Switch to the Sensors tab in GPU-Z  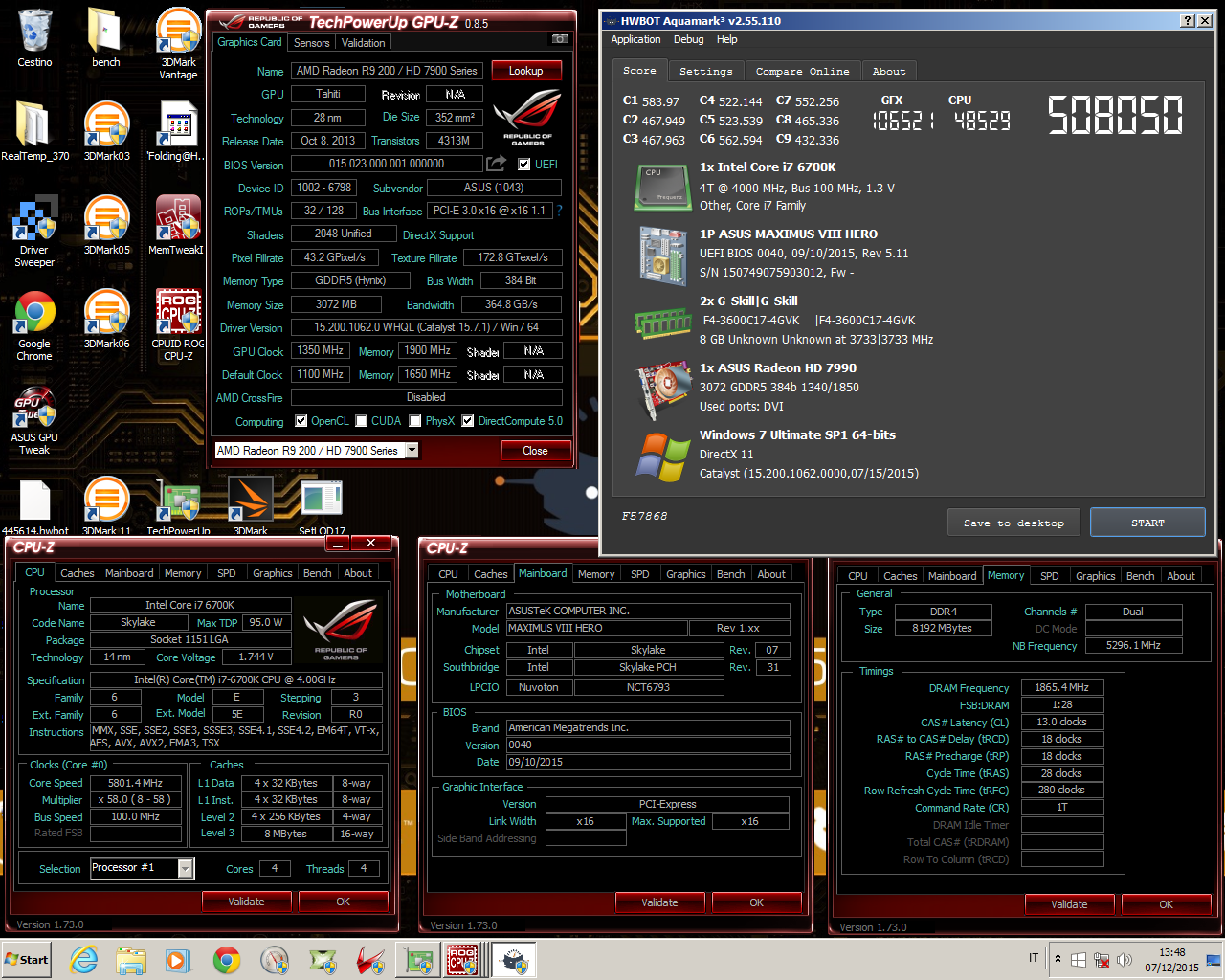(x=311, y=43)
